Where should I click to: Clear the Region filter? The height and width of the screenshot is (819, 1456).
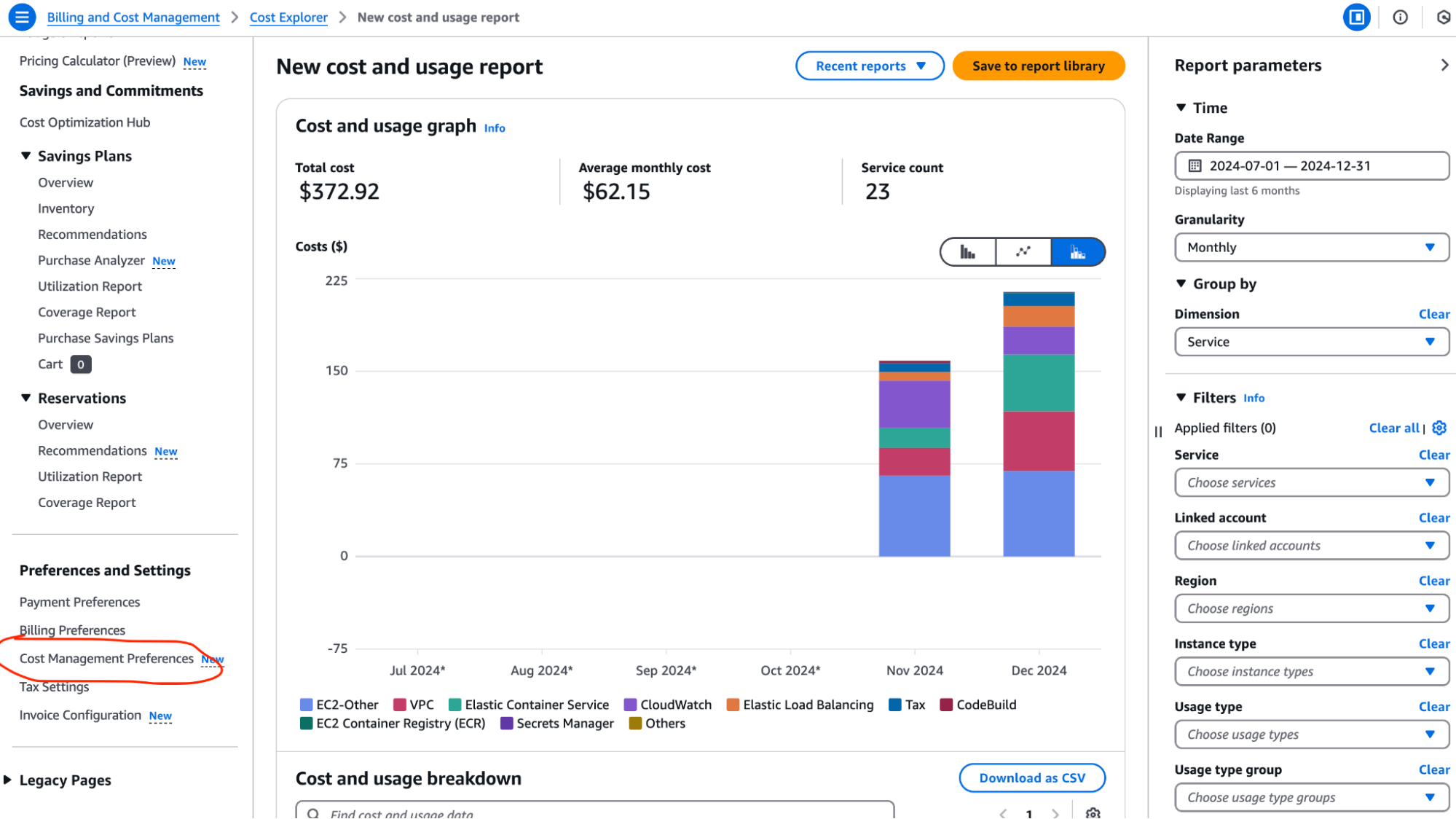pyautogui.click(x=1434, y=581)
